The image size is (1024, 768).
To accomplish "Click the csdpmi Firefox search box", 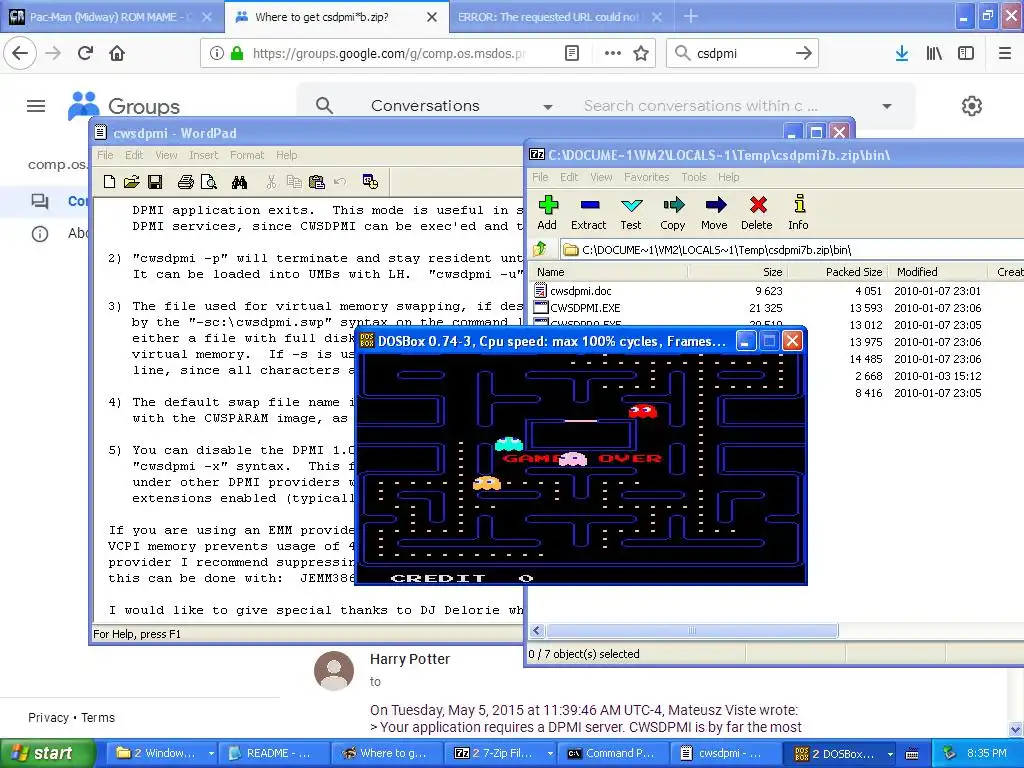I will coord(741,54).
